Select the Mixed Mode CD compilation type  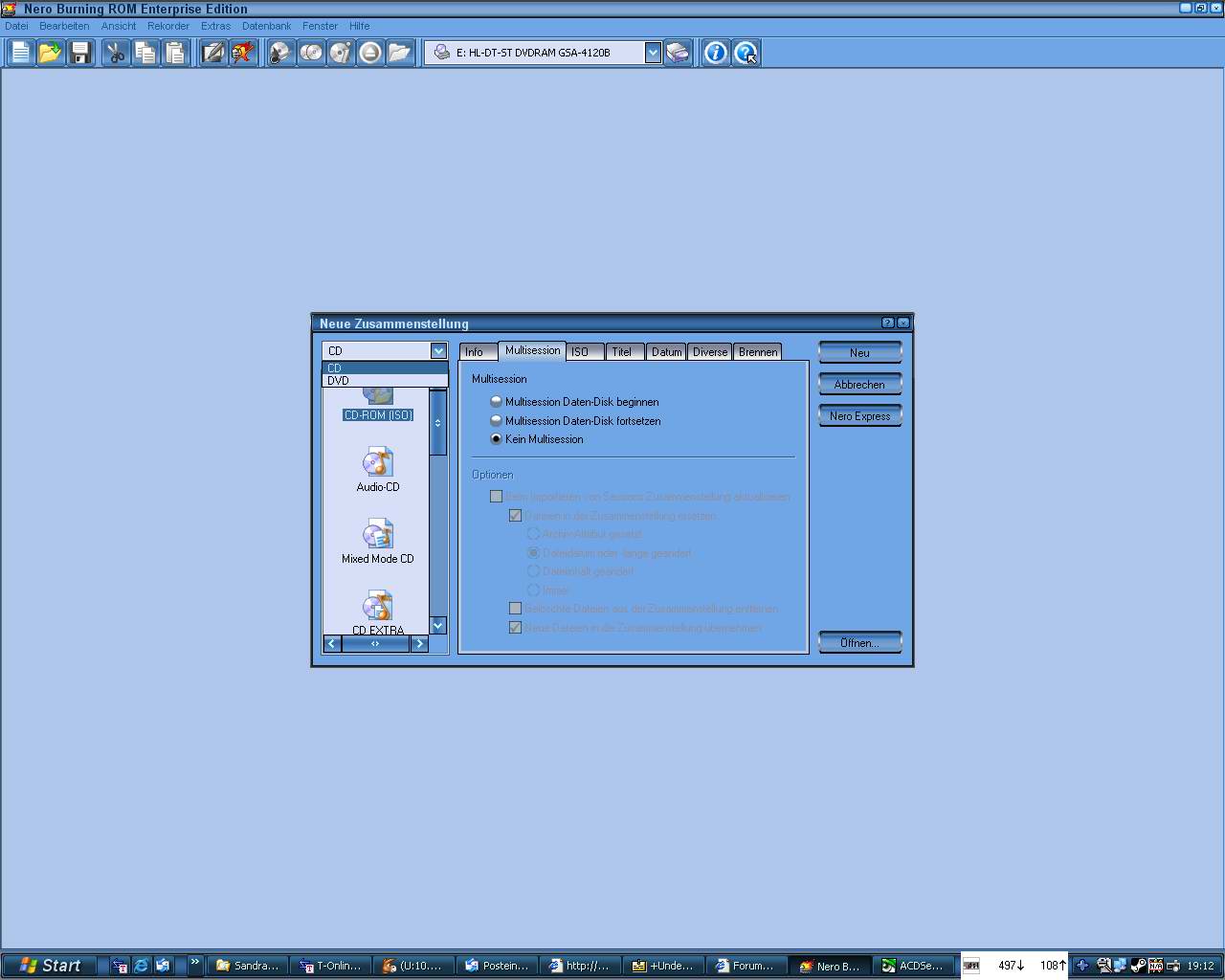[378, 542]
